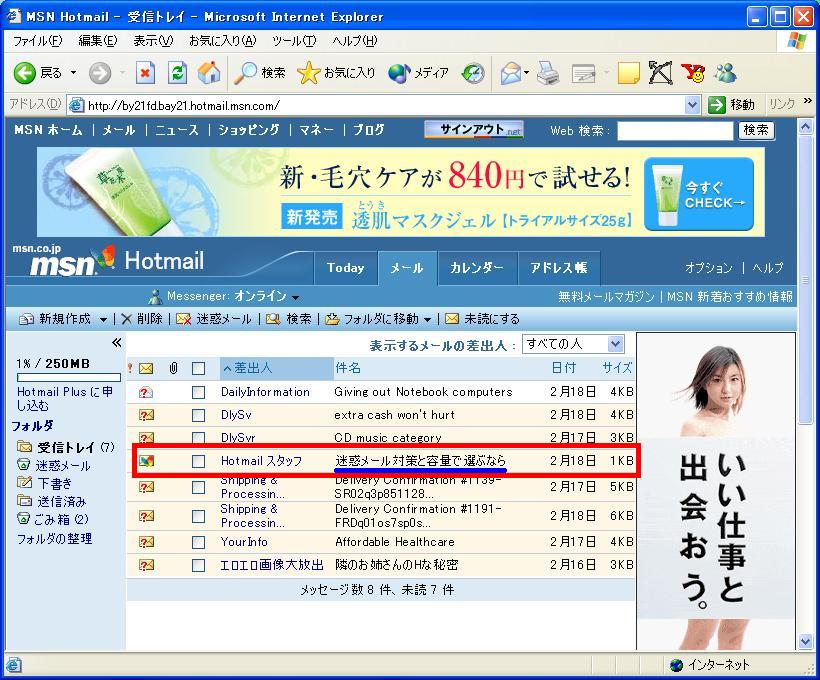The width and height of the screenshot is (820, 680).
Task: Click the 検索 mail search toolbar button
Action: [x=289, y=319]
